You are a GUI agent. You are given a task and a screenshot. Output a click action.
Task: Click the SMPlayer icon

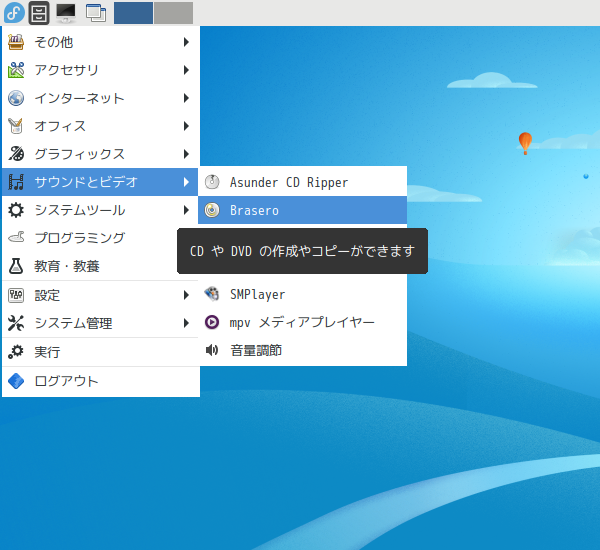(212, 294)
